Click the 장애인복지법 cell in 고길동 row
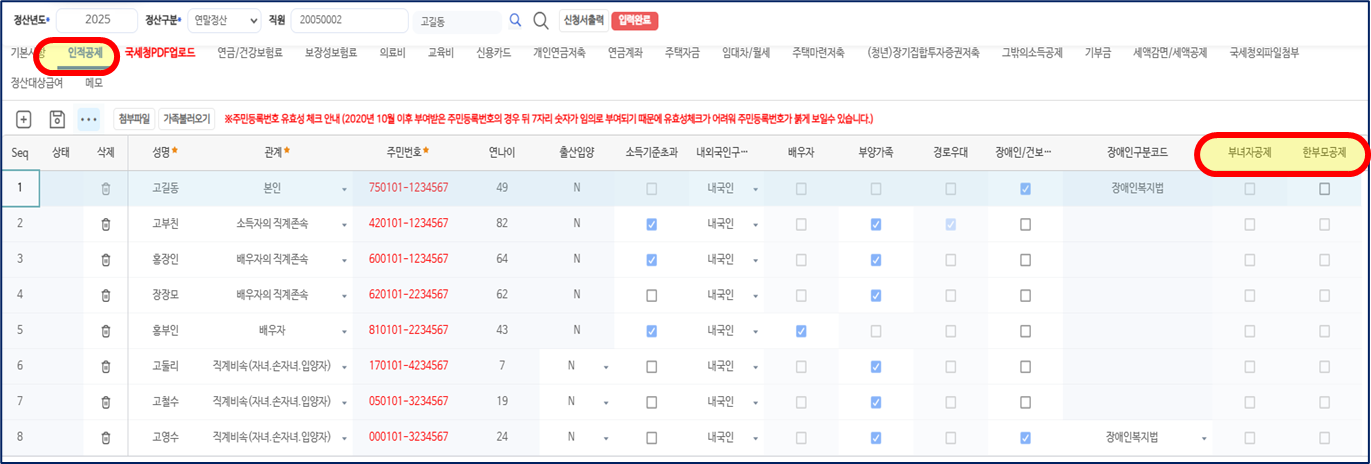Image resolution: width=1371 pixels, height=464 pixels. [x=1139, y=189]
